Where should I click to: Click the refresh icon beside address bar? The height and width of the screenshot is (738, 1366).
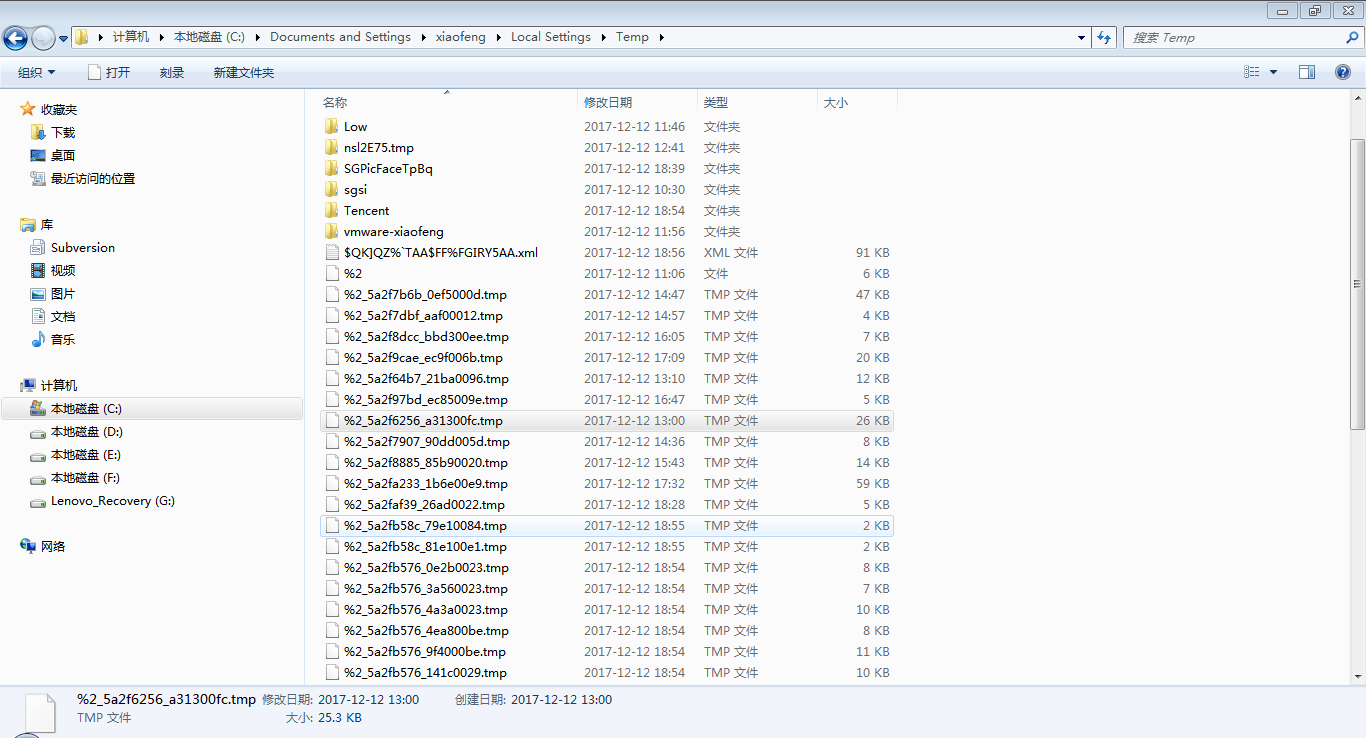[x=1104, y=37]
